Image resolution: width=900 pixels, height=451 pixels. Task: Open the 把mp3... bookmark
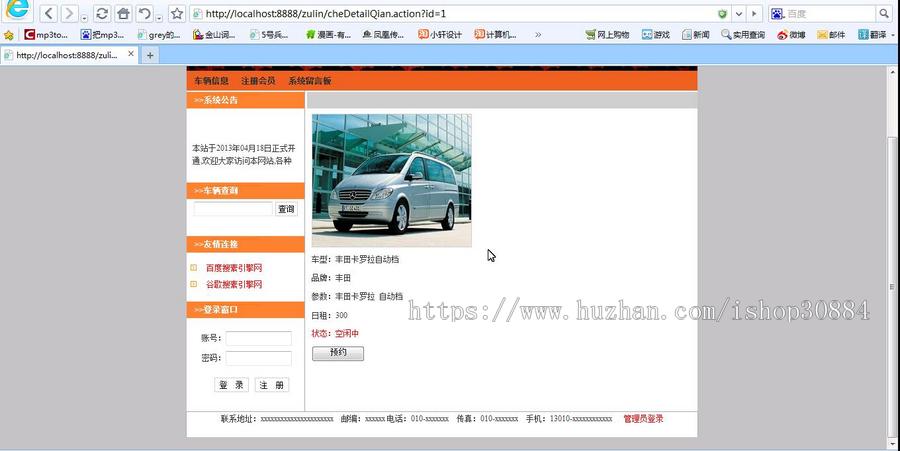click(102, 35)
